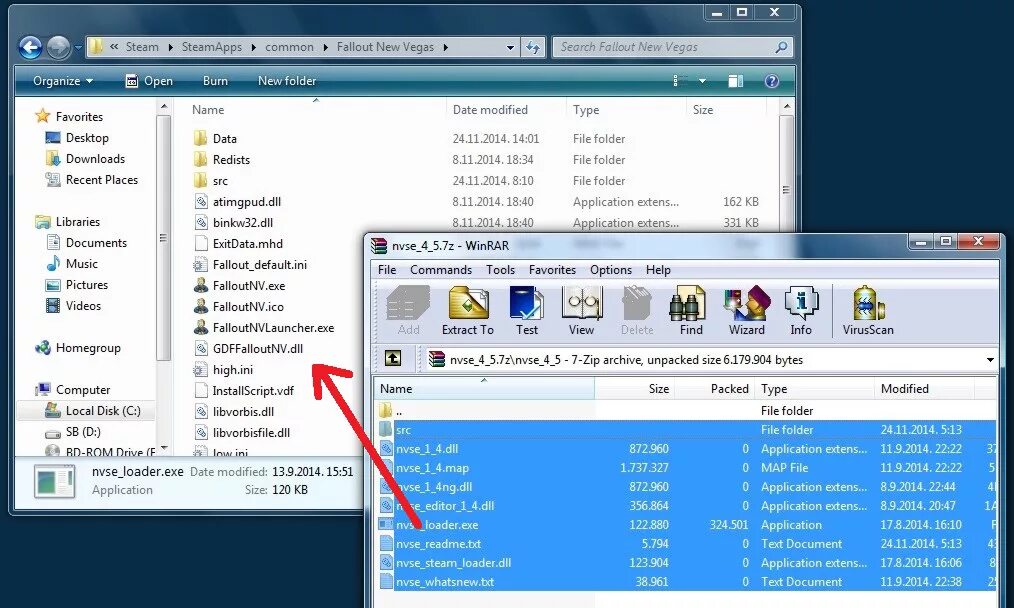Open the Organize dropdown in Explorer
1014x608 pixels.
pos(63,81)
